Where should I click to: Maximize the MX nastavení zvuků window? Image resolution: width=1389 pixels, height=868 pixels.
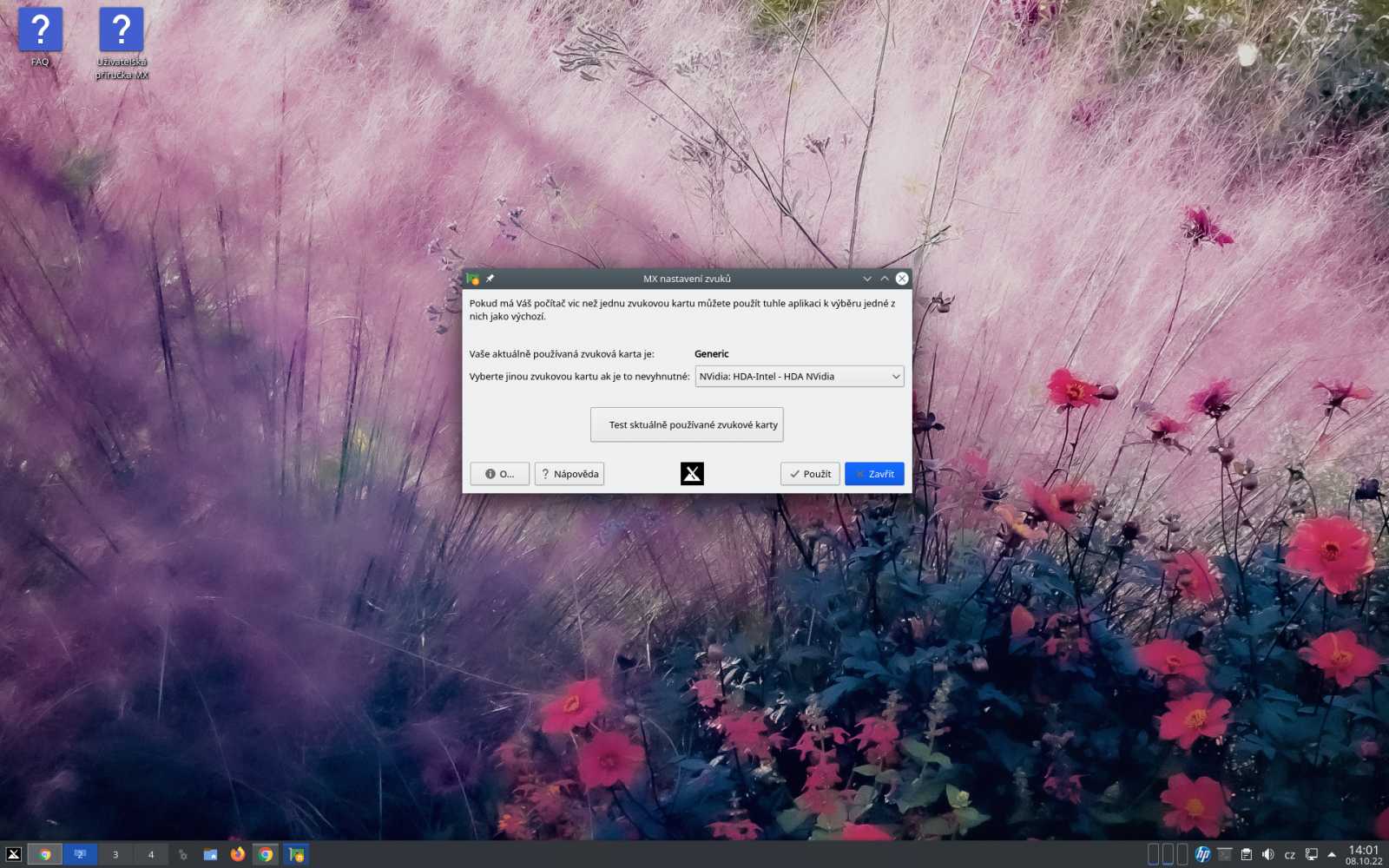click(x=885, y=279)
